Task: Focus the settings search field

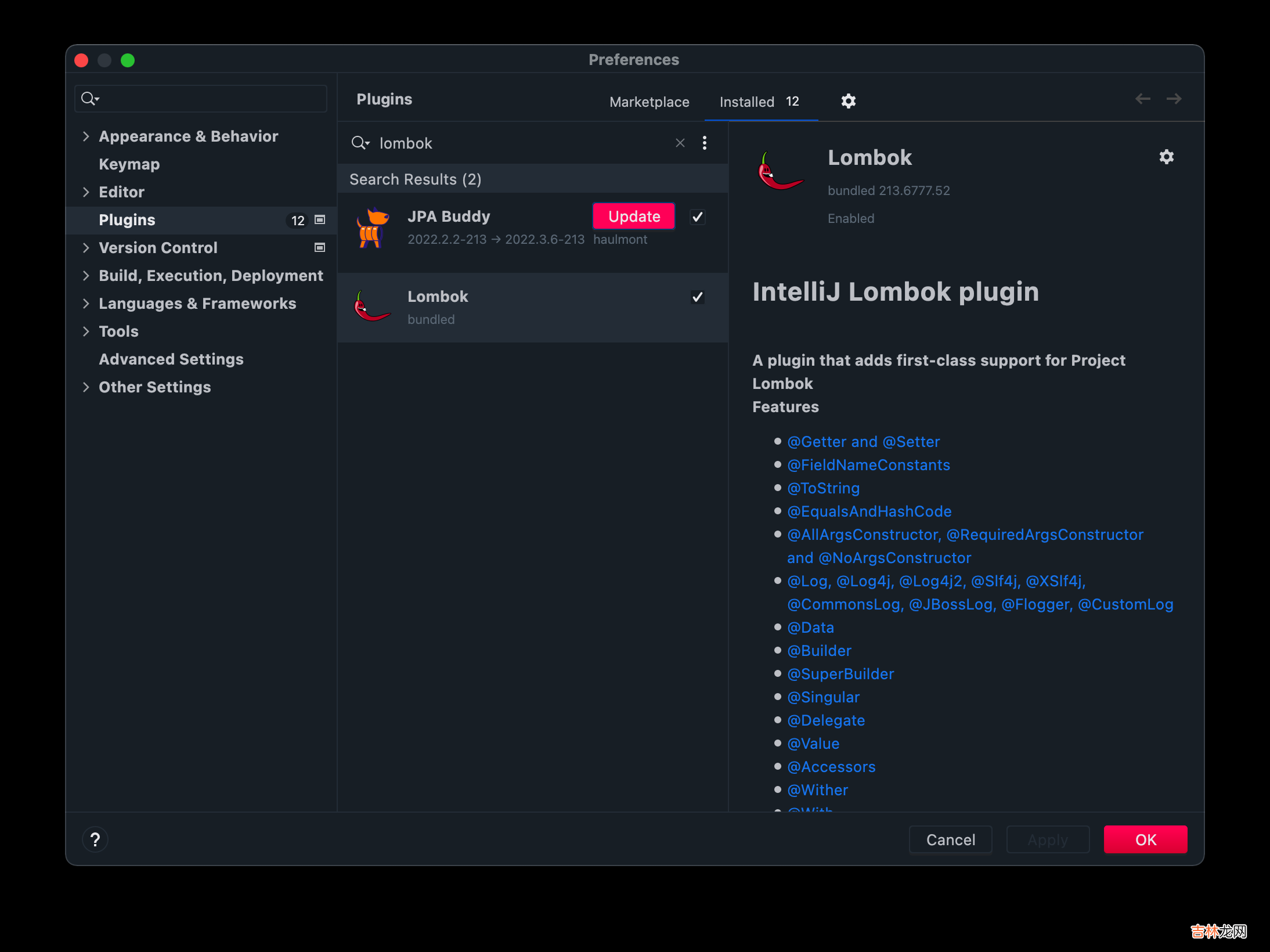Action: point(201,99)
